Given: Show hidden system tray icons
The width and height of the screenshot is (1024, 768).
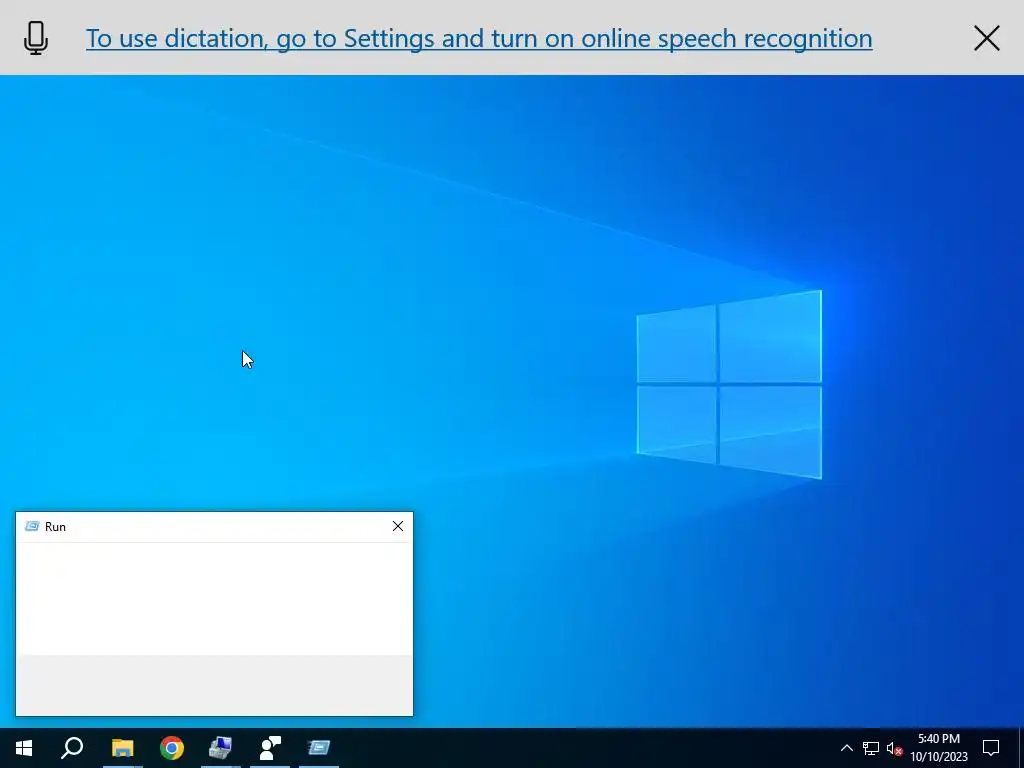Looking at the screenshot, I should point(846,748).
